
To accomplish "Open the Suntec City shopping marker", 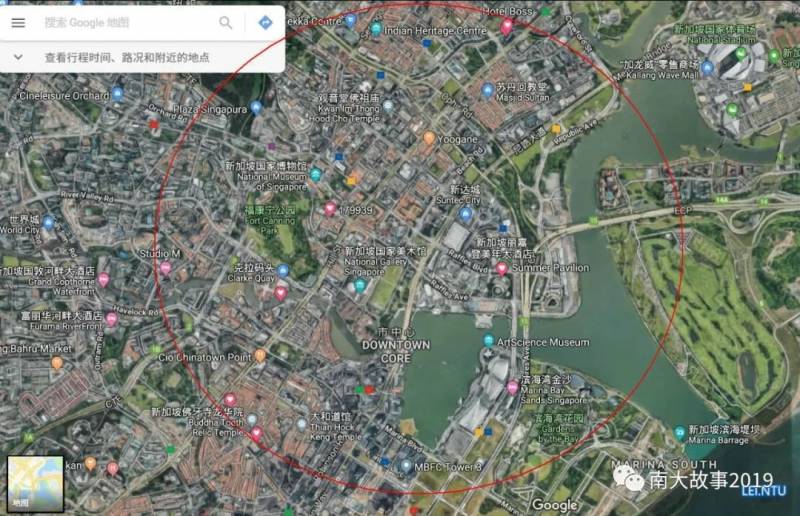I will [x=466, y=213].
